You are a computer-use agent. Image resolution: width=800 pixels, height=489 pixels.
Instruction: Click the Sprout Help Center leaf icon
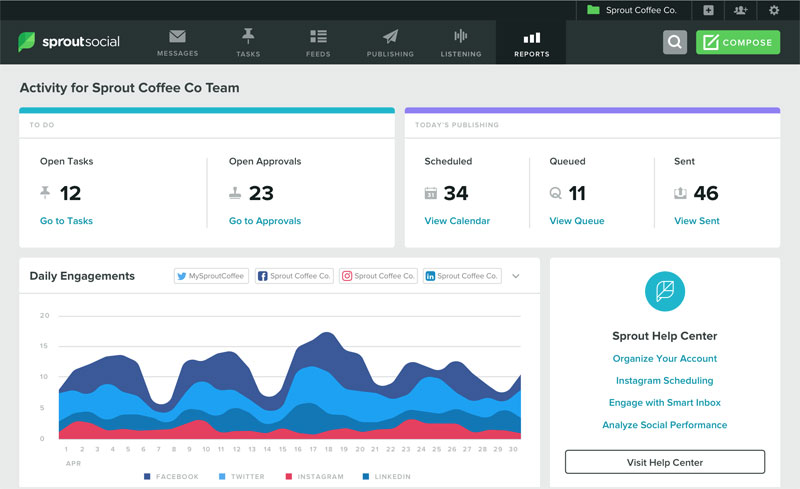tap(665, 291)
